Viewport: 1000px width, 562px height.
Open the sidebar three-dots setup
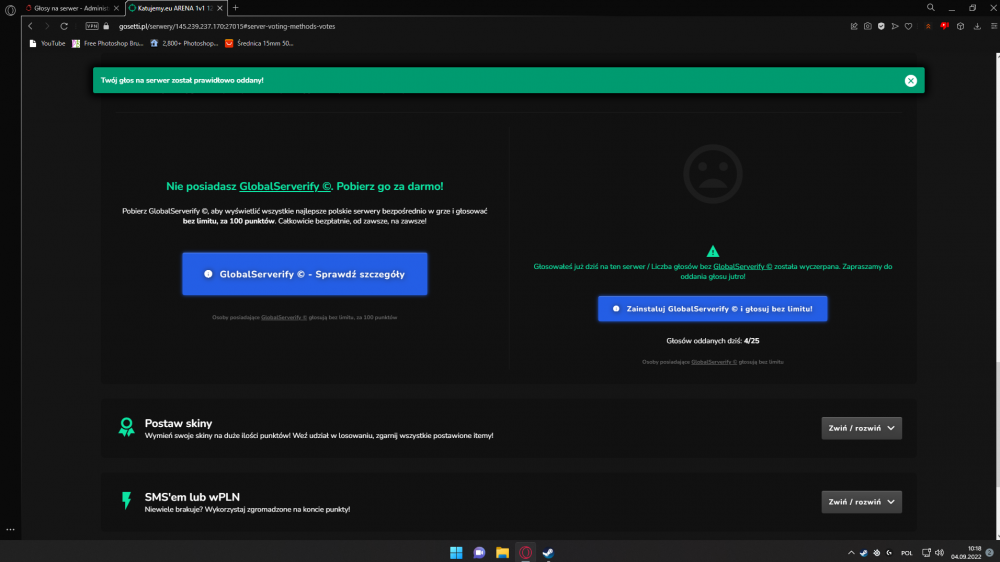pyautogui.click(x=10, y=529)
